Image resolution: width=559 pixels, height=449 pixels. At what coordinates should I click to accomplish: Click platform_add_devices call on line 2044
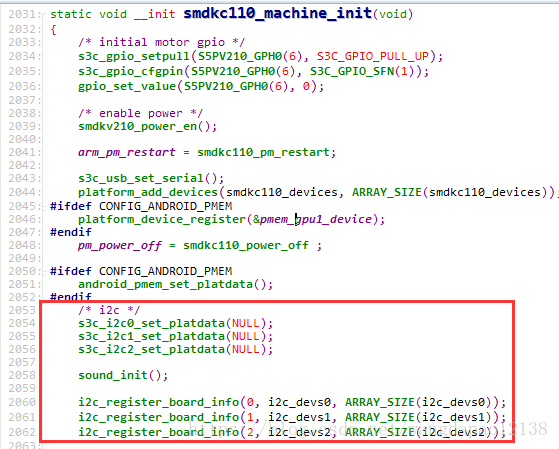148,193
